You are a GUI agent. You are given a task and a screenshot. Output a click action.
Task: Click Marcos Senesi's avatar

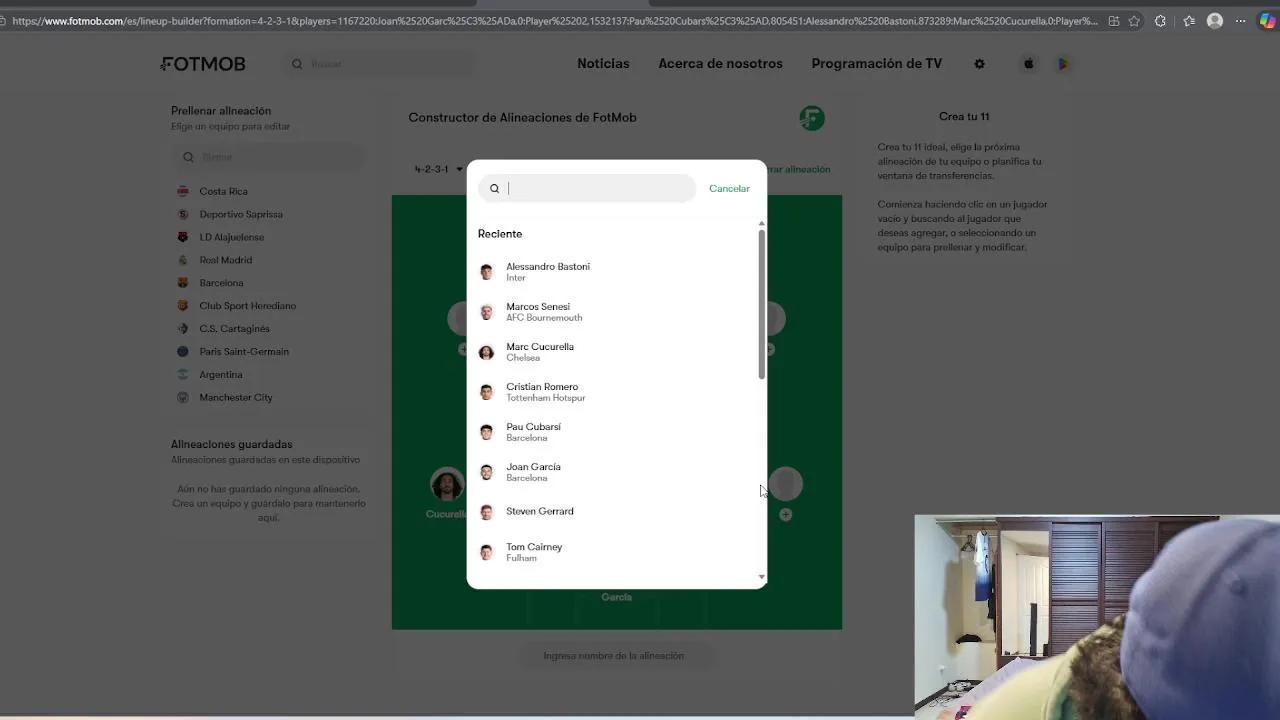click(x=486, y=312)
